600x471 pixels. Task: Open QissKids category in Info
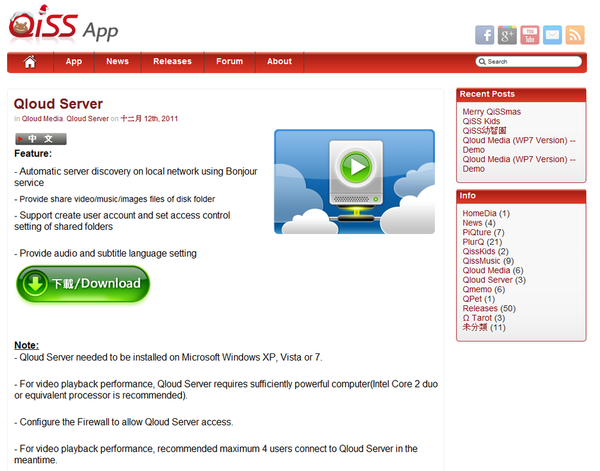pos(479,251)
